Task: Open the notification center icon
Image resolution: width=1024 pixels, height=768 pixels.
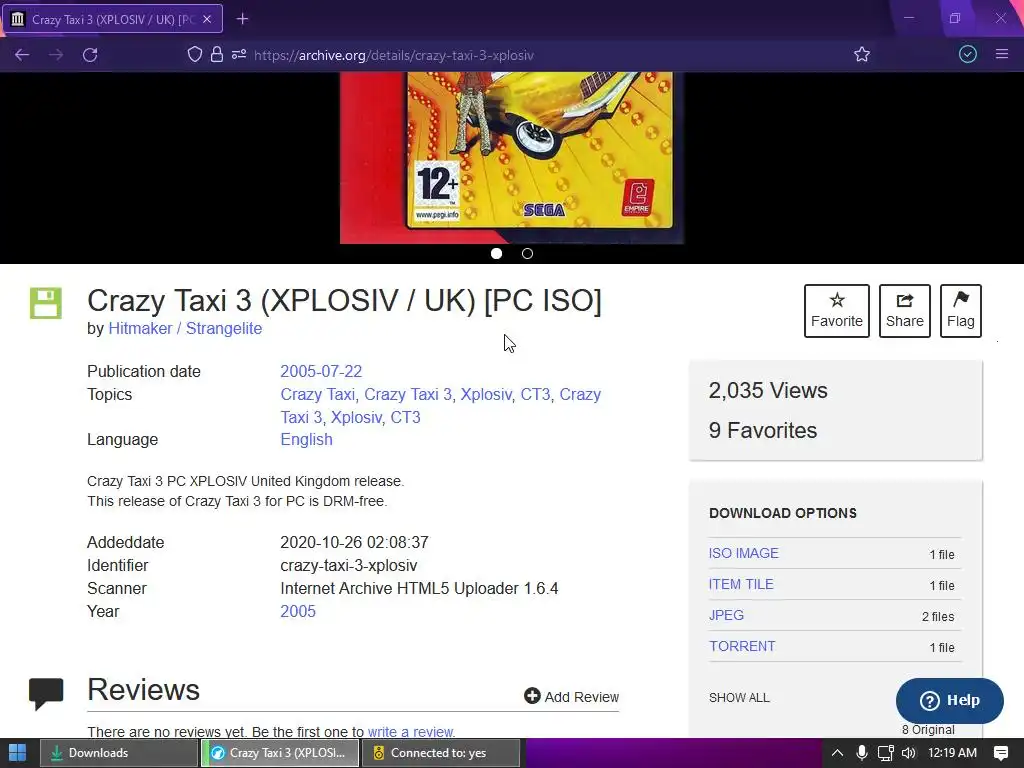Action: [x=1000, y=753]
